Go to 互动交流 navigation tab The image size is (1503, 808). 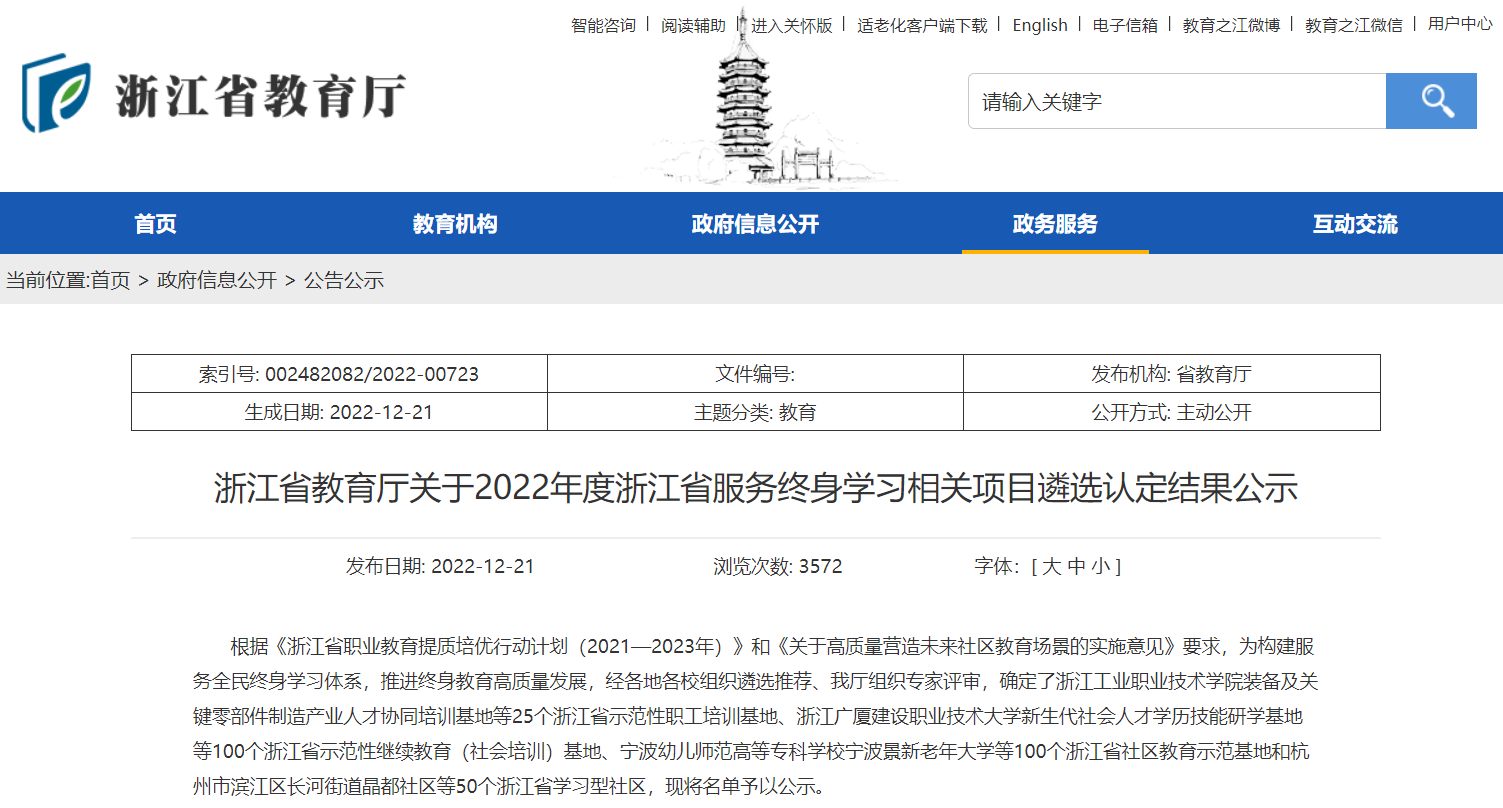[x=1355, y=224]
